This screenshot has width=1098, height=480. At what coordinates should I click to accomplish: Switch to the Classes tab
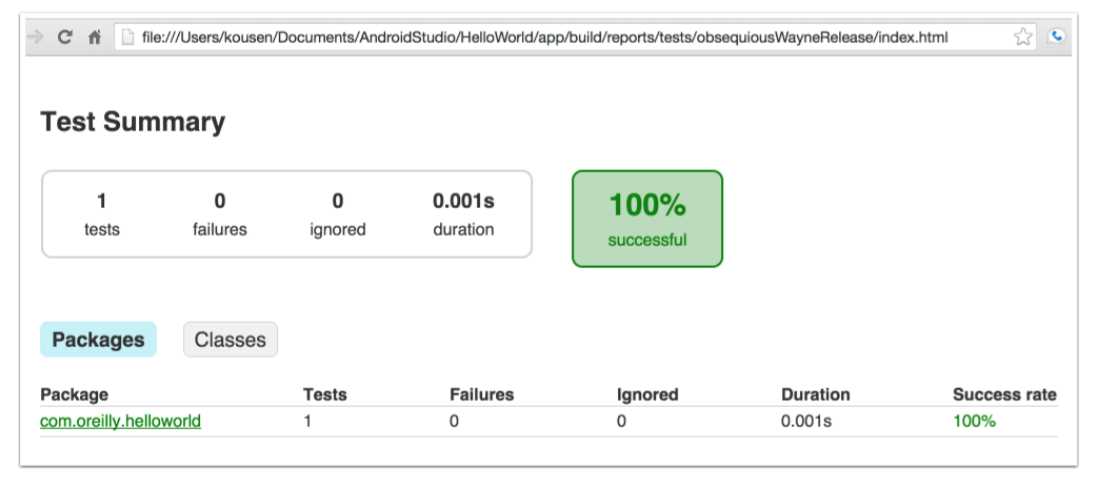pos(230,340)
